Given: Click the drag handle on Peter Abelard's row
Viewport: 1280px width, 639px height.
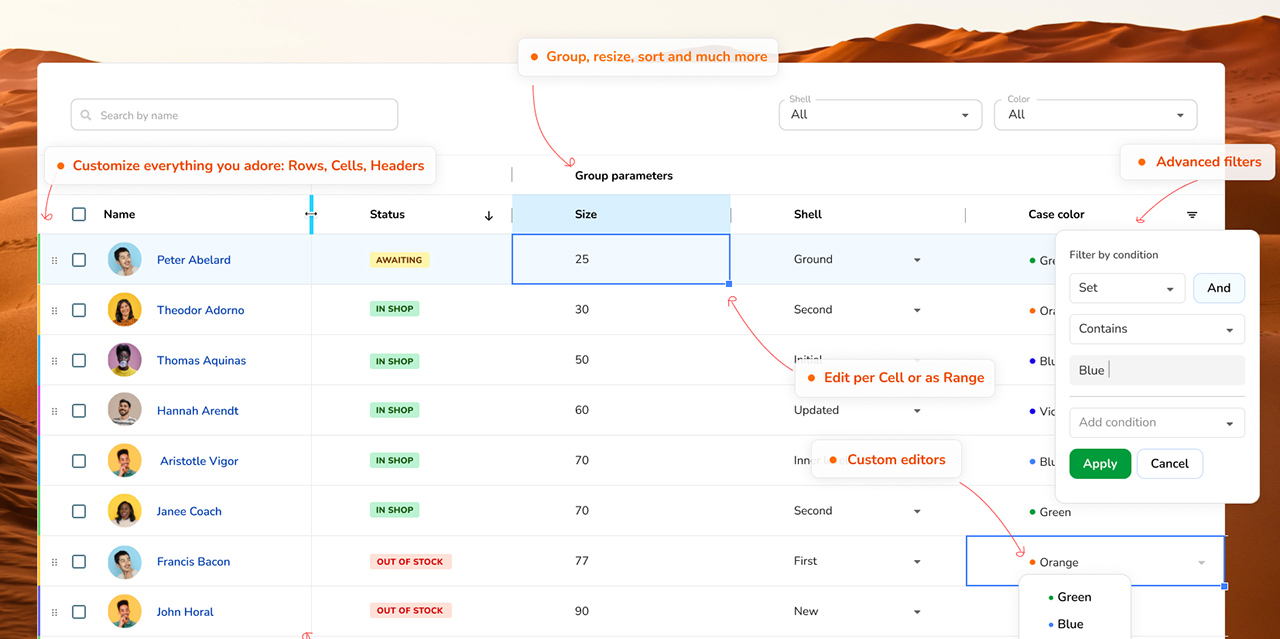Looking at the screenshot, I should coord(54,260).
